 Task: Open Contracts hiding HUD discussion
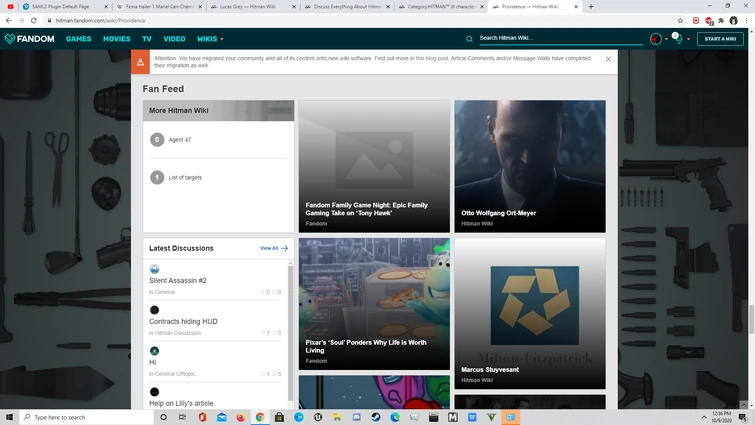pyautogui.click(x=183, y=322)
